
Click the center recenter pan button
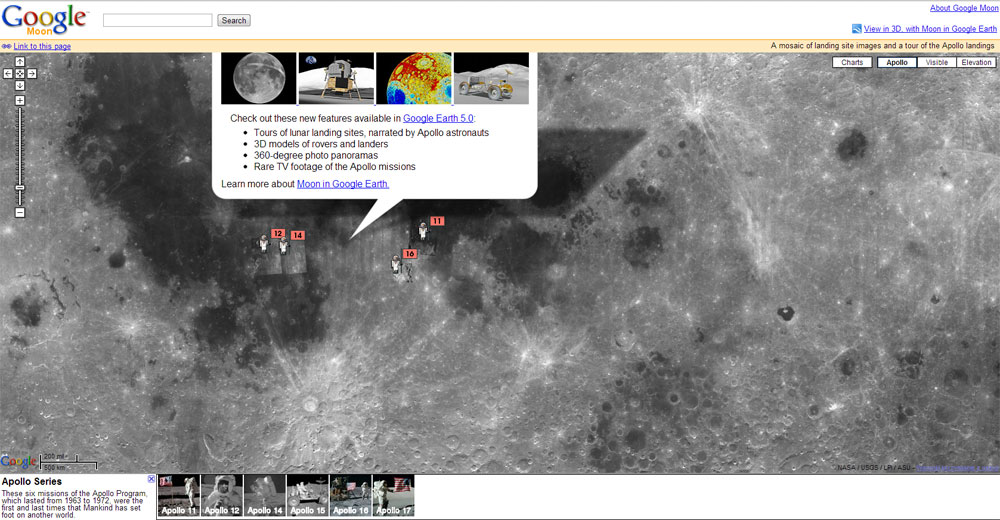(20, 73)
